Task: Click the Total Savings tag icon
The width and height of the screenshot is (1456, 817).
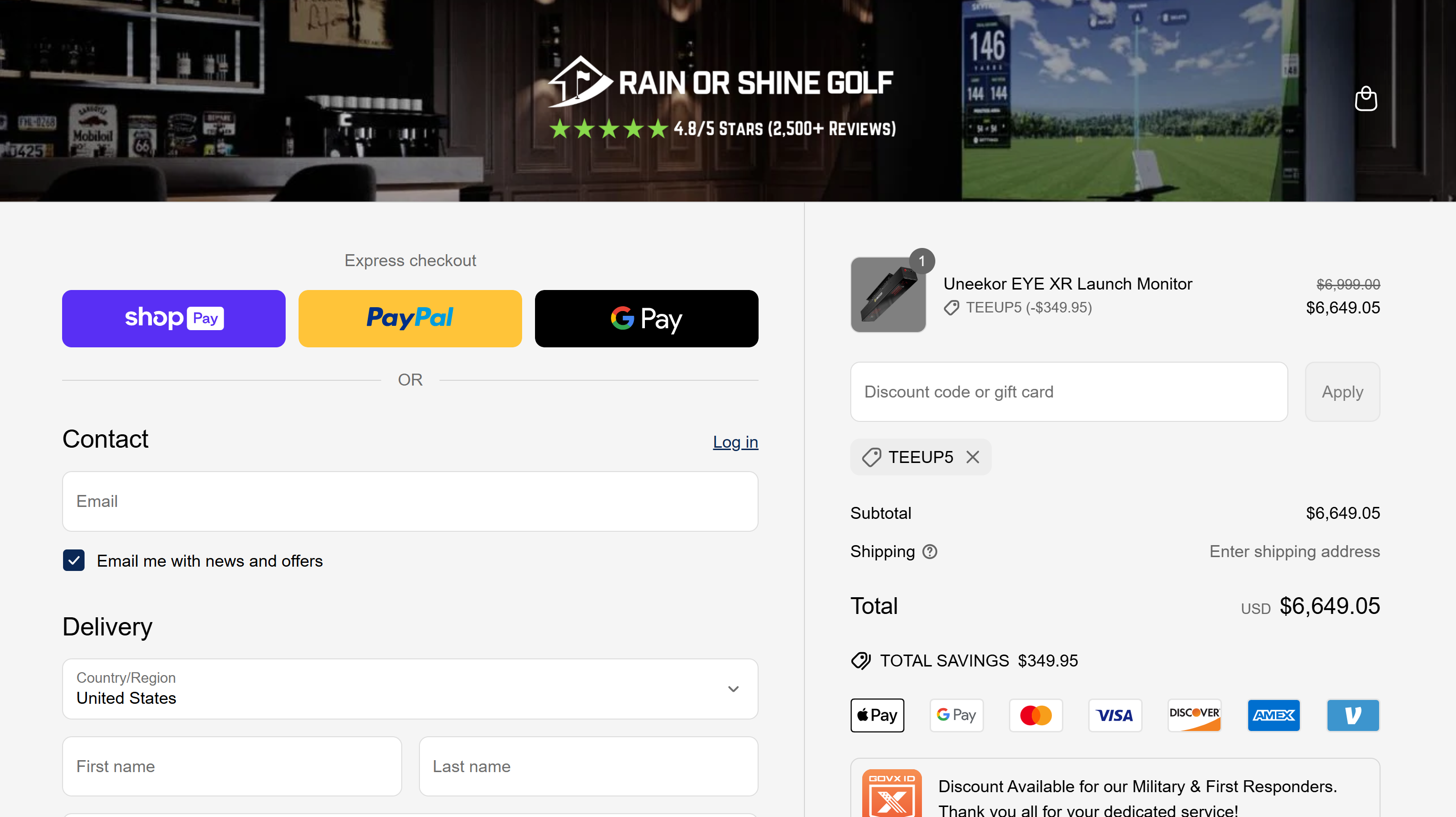Action: [x=861, y=660]
